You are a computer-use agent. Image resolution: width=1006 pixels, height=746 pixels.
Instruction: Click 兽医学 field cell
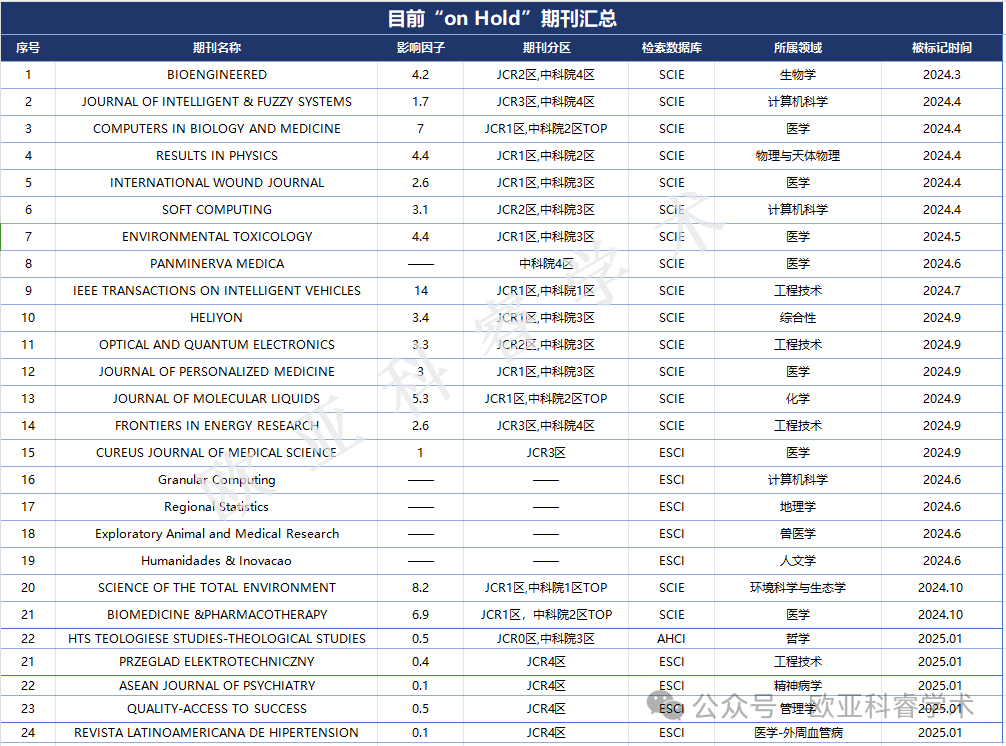click(x=797, y=533)
